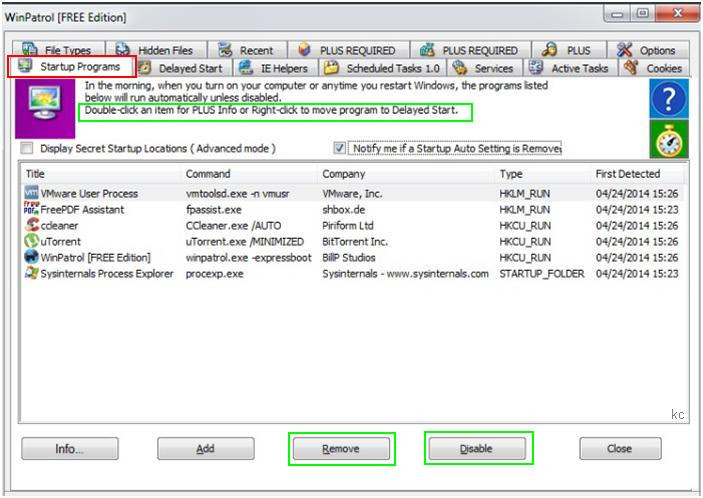
Task: Select 'STARTUP_FOLDER' type cell
Action: click(x=542, y=274)
